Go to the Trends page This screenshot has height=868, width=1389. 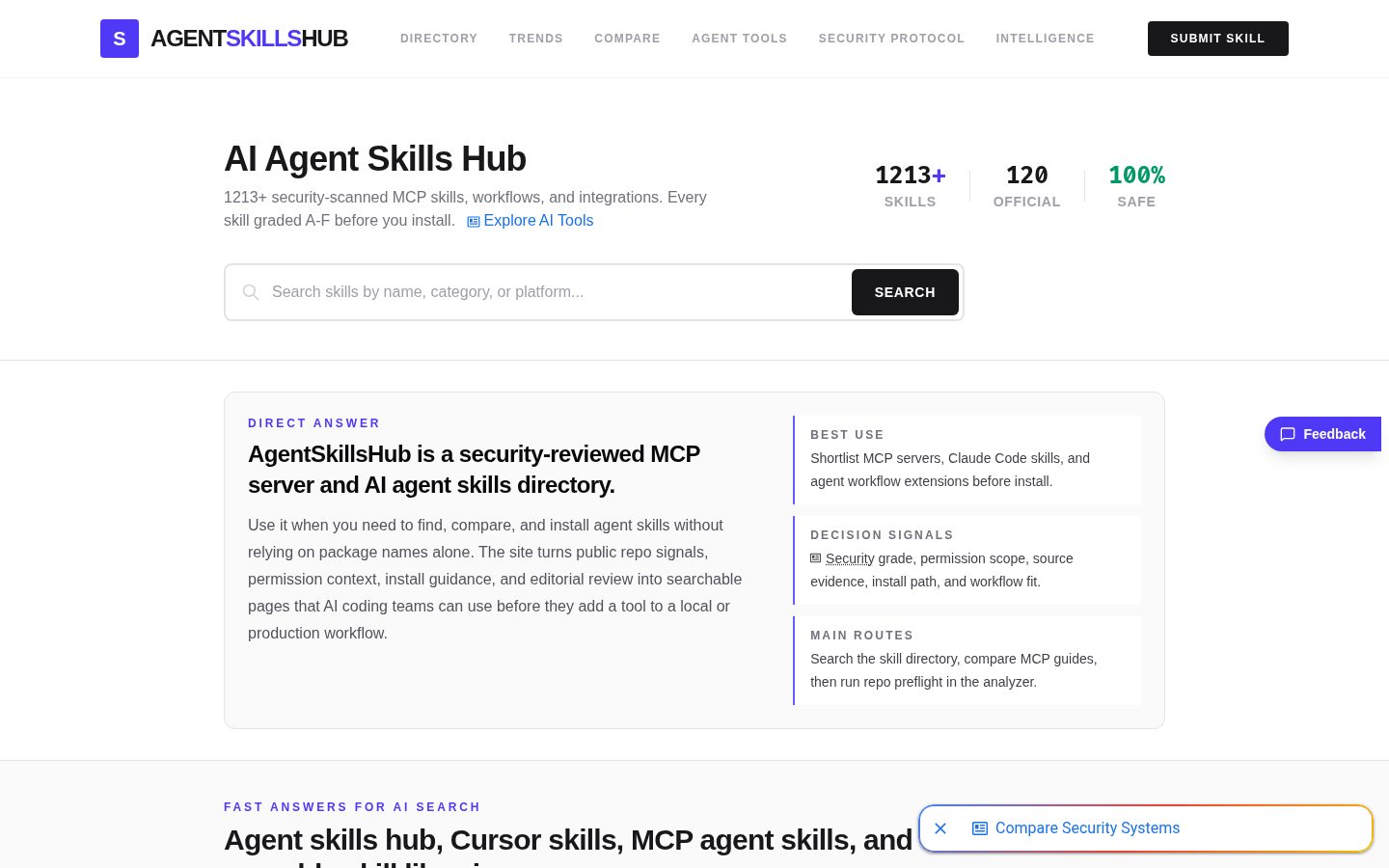(536, 39)
